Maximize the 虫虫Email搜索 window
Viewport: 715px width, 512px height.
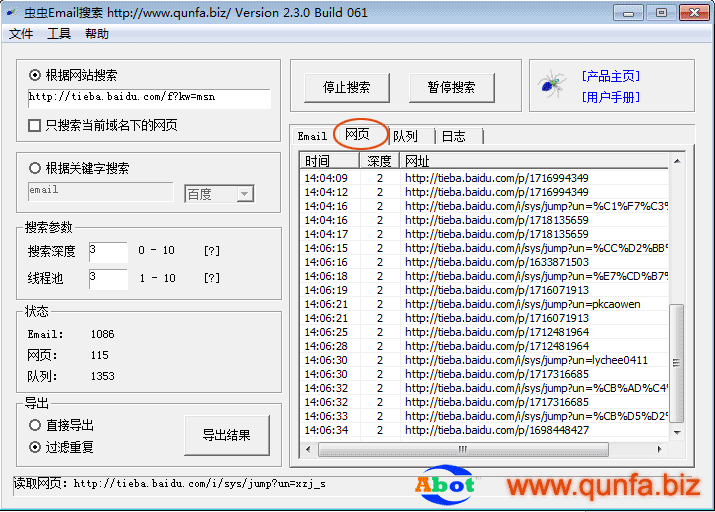[661, 13]
